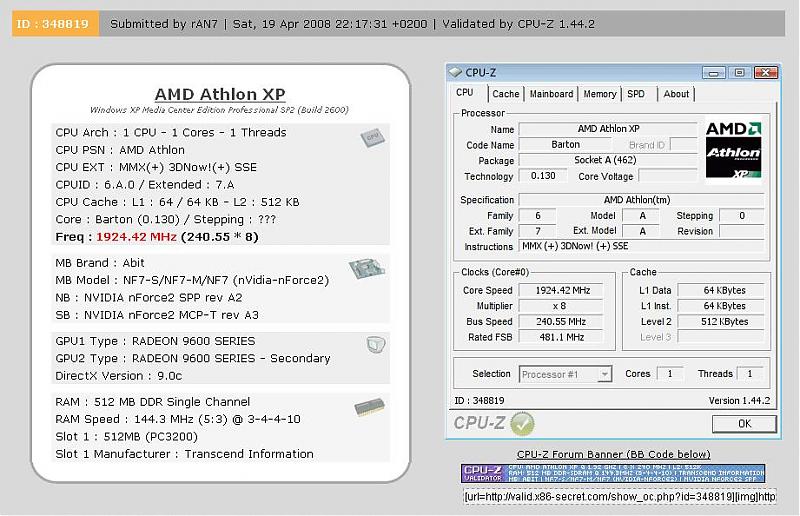Open the Mainboard tab
The image size is (800, 516).
551,94
